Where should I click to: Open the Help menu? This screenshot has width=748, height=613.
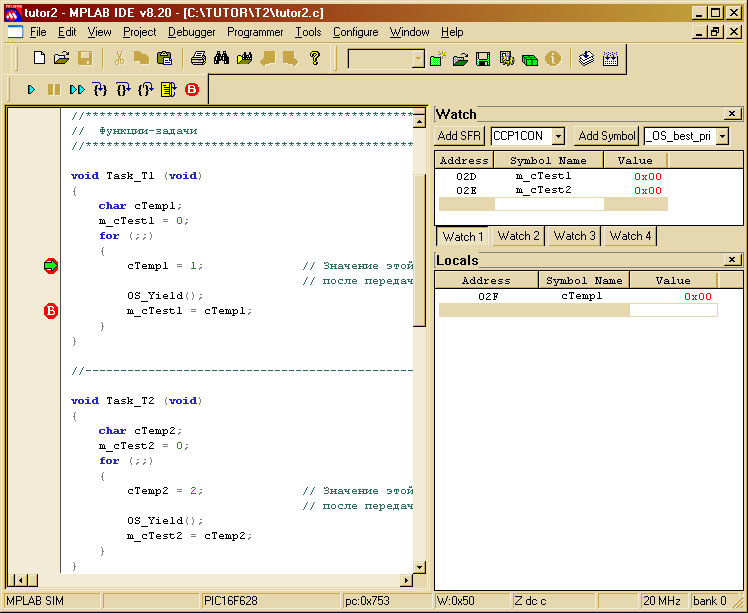click(x=452, y=32)
